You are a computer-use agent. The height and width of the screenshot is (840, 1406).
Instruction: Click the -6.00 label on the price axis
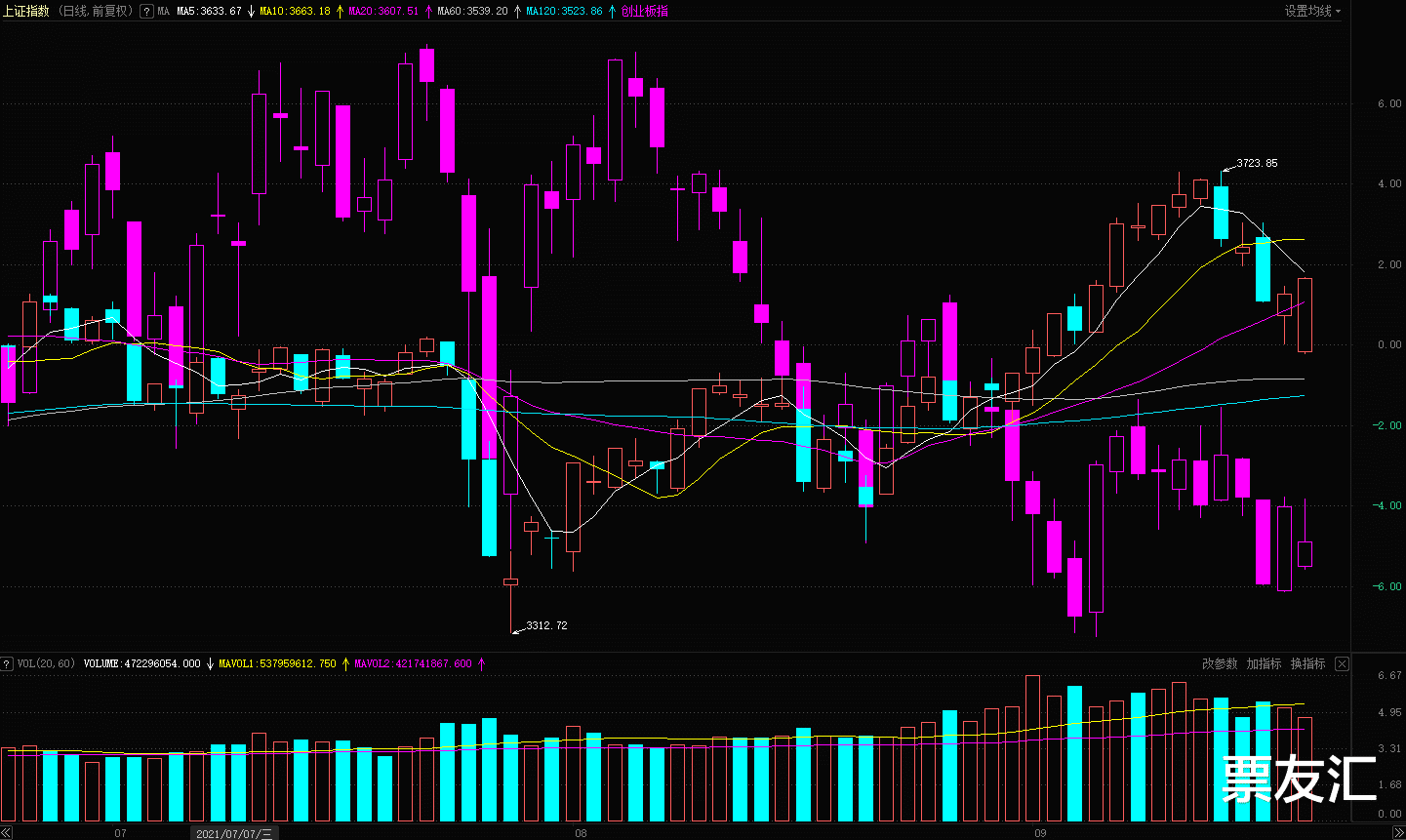click(x=1386, y=586)
